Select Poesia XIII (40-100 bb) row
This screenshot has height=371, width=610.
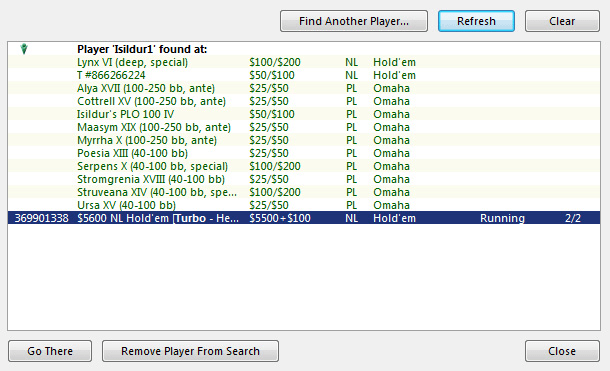point(304,153)
